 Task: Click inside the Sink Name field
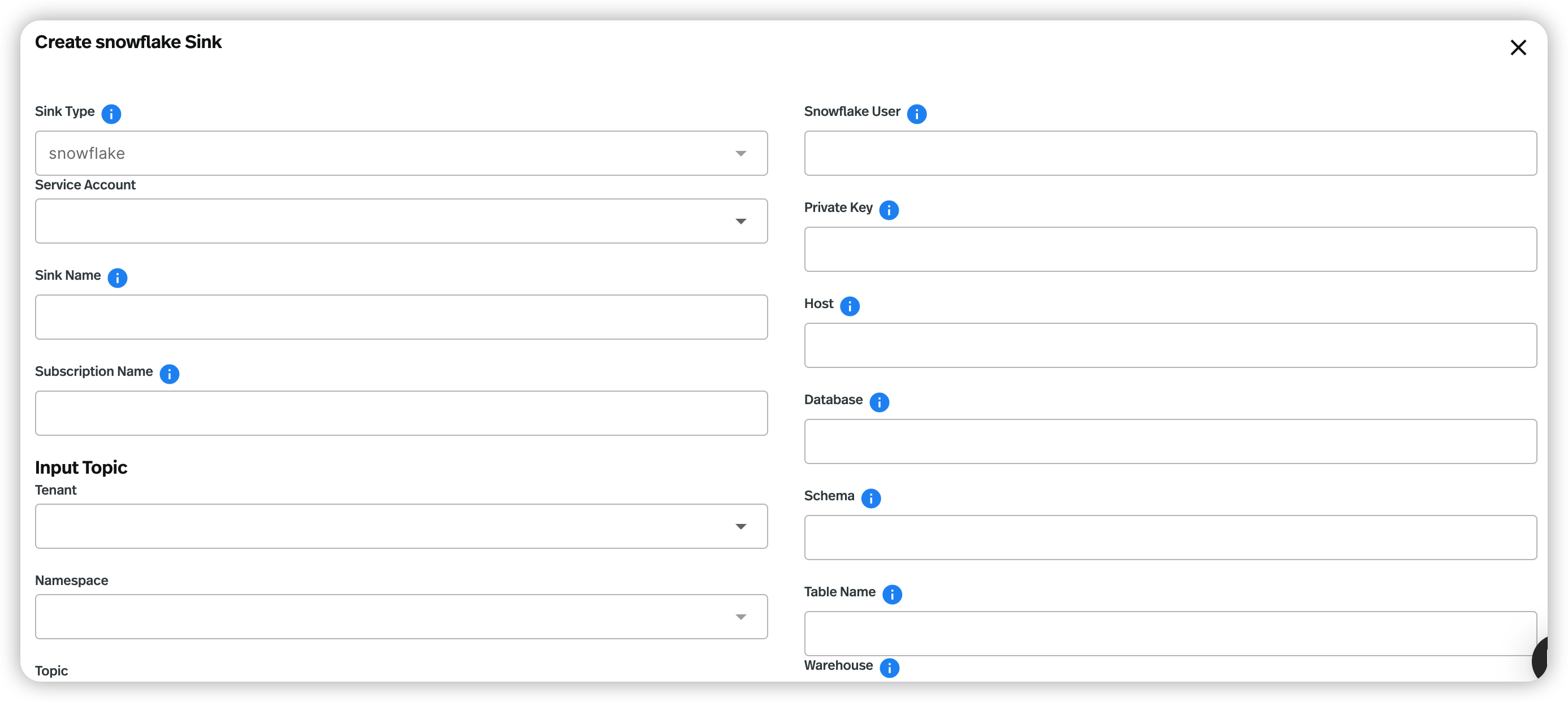pyautogui.click(x=402, y=317)
